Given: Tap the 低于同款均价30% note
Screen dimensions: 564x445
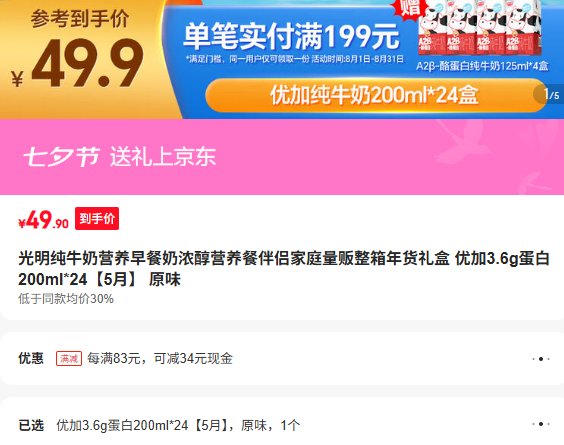Looking at the screenshot, I should click(66, 299).
